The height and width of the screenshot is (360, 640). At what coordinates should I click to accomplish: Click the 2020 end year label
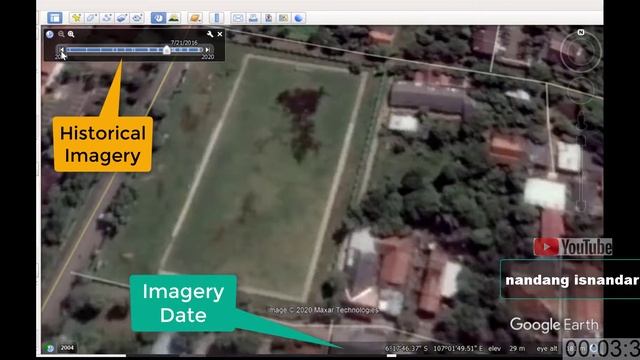[x=208, y=57]
